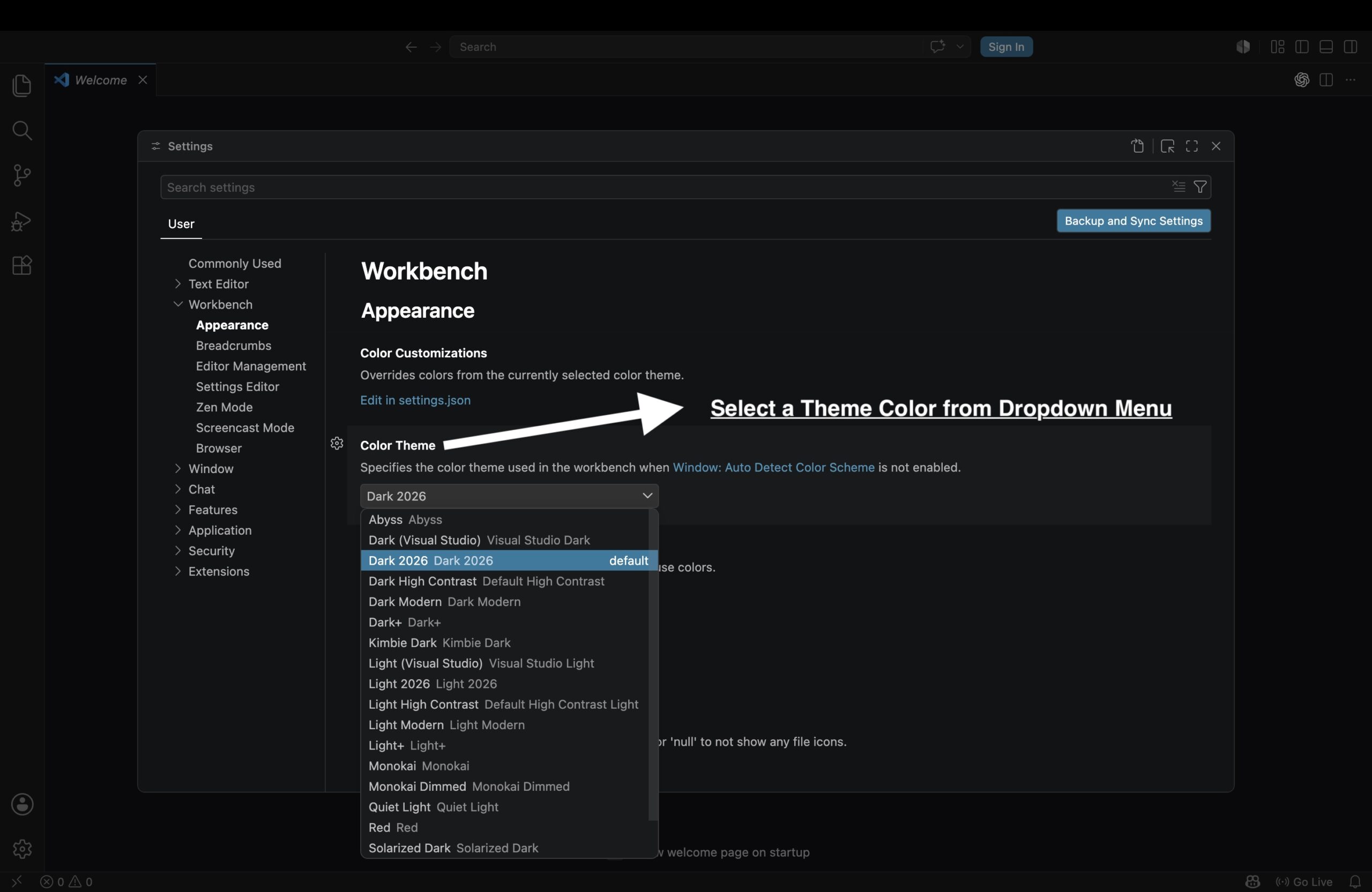The image size is (1372, 892).
Task: Click the Sign In button
Action: [1006, 47]
